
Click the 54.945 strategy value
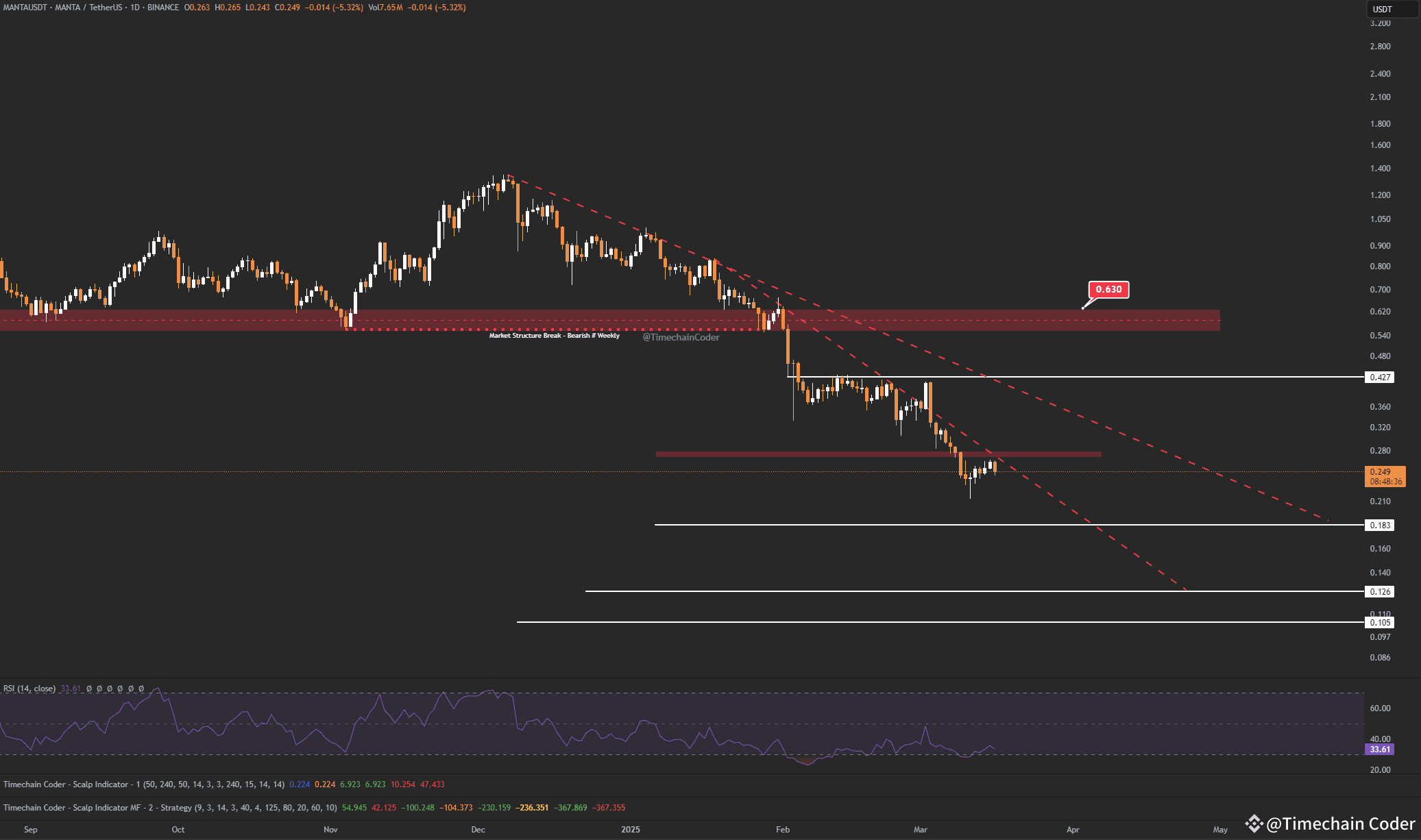tap(354, 808)
